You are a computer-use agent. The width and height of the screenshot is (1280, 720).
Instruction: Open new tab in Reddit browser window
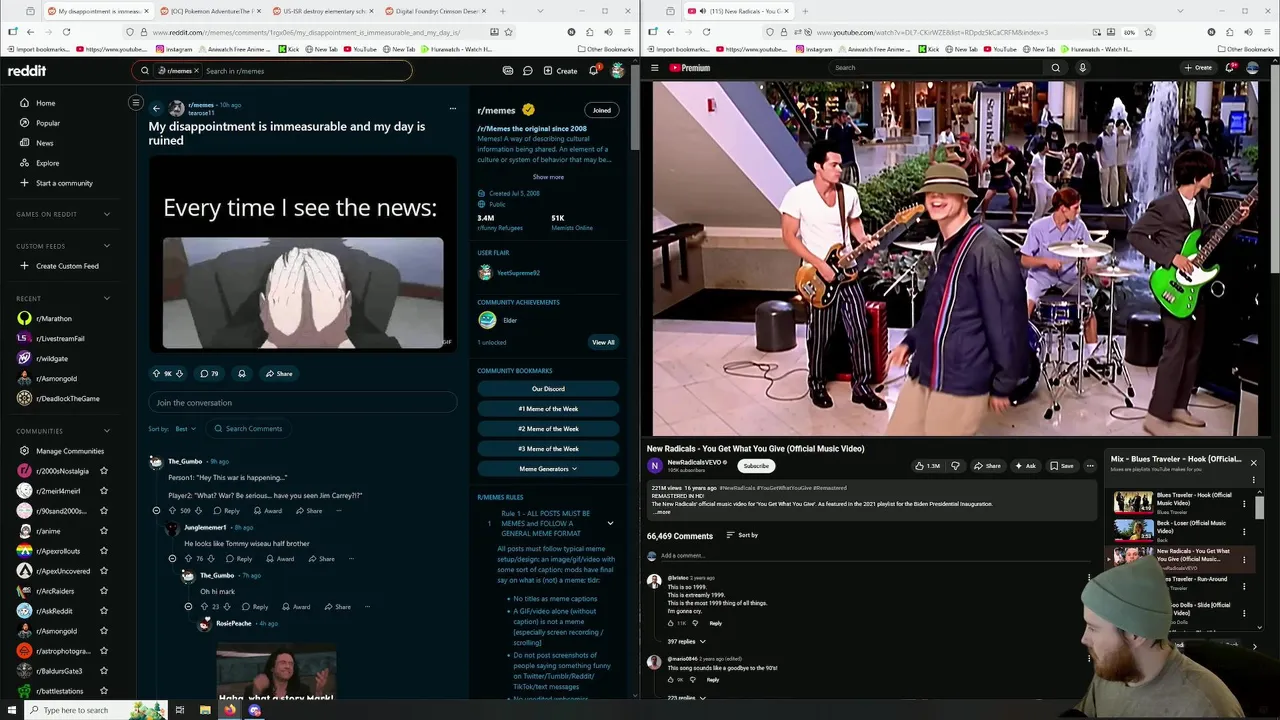pos(502,11)
